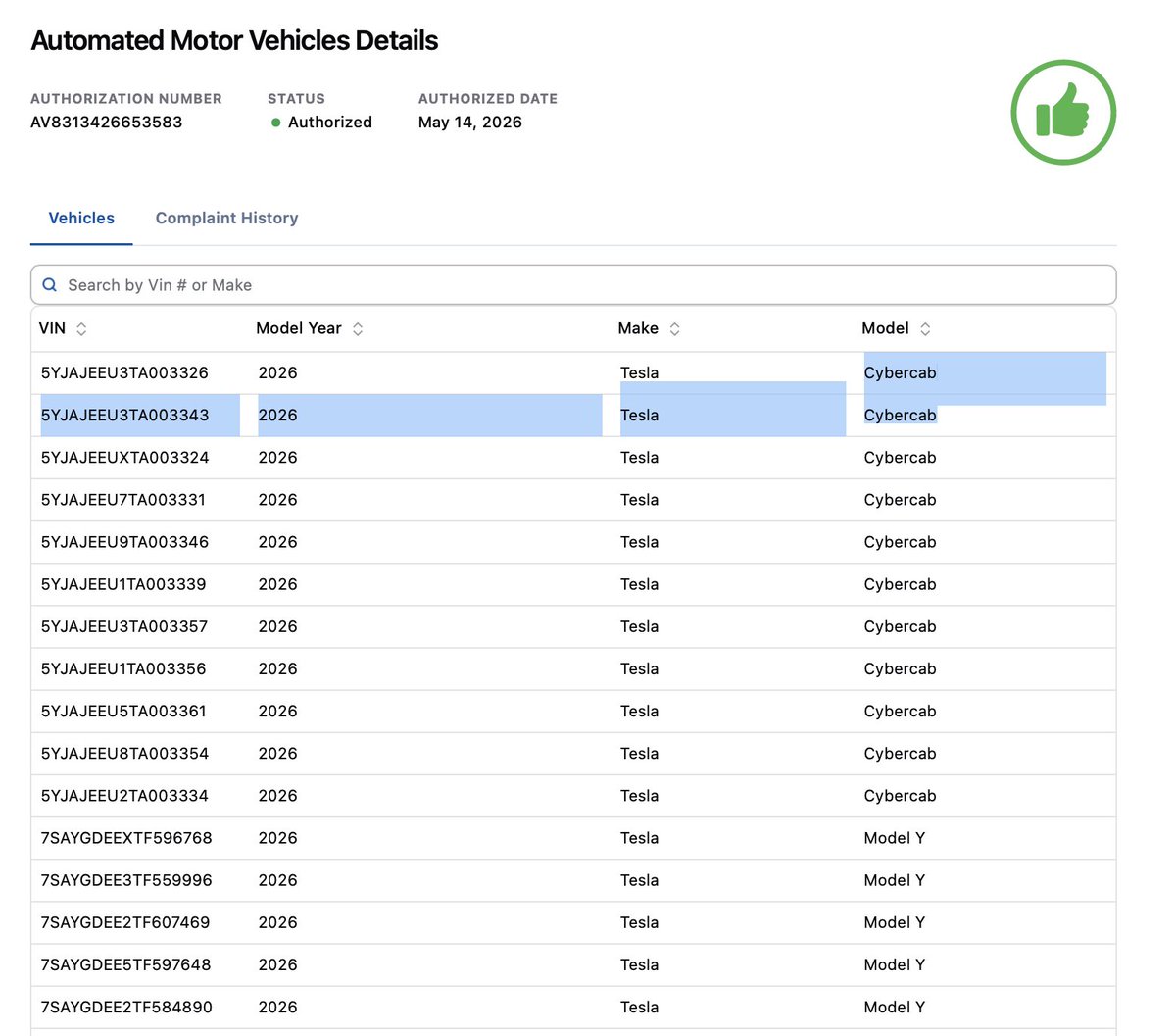
Task: Click the Make column header
Action: 638,328
